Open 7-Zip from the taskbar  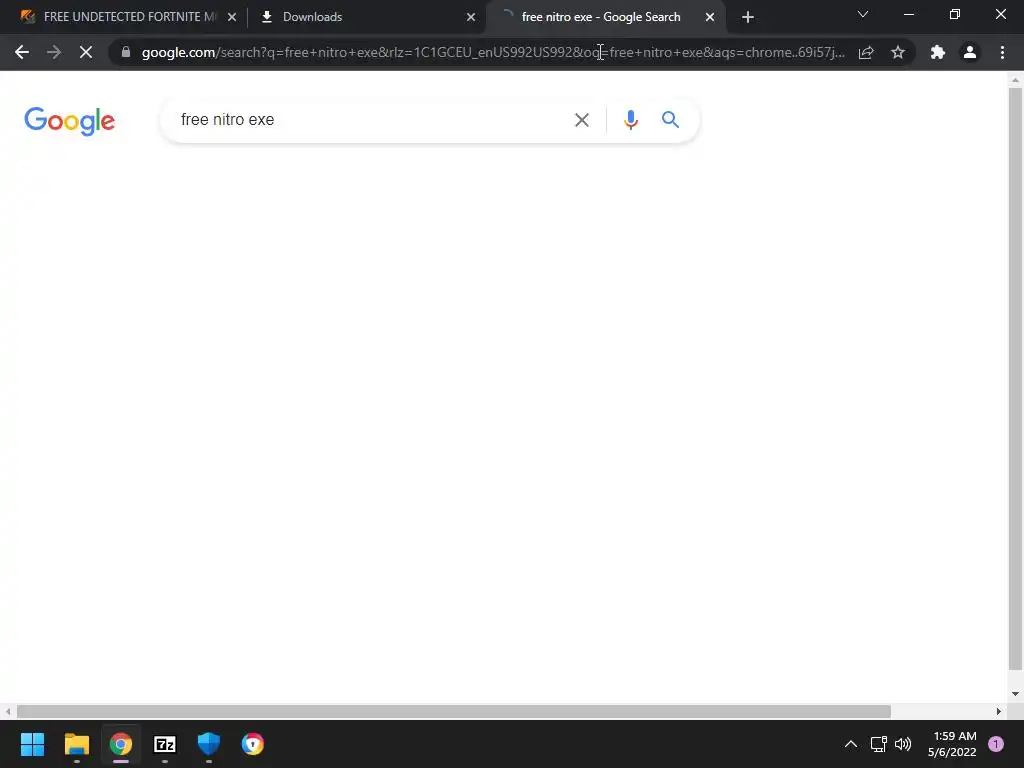coord(165,744)
